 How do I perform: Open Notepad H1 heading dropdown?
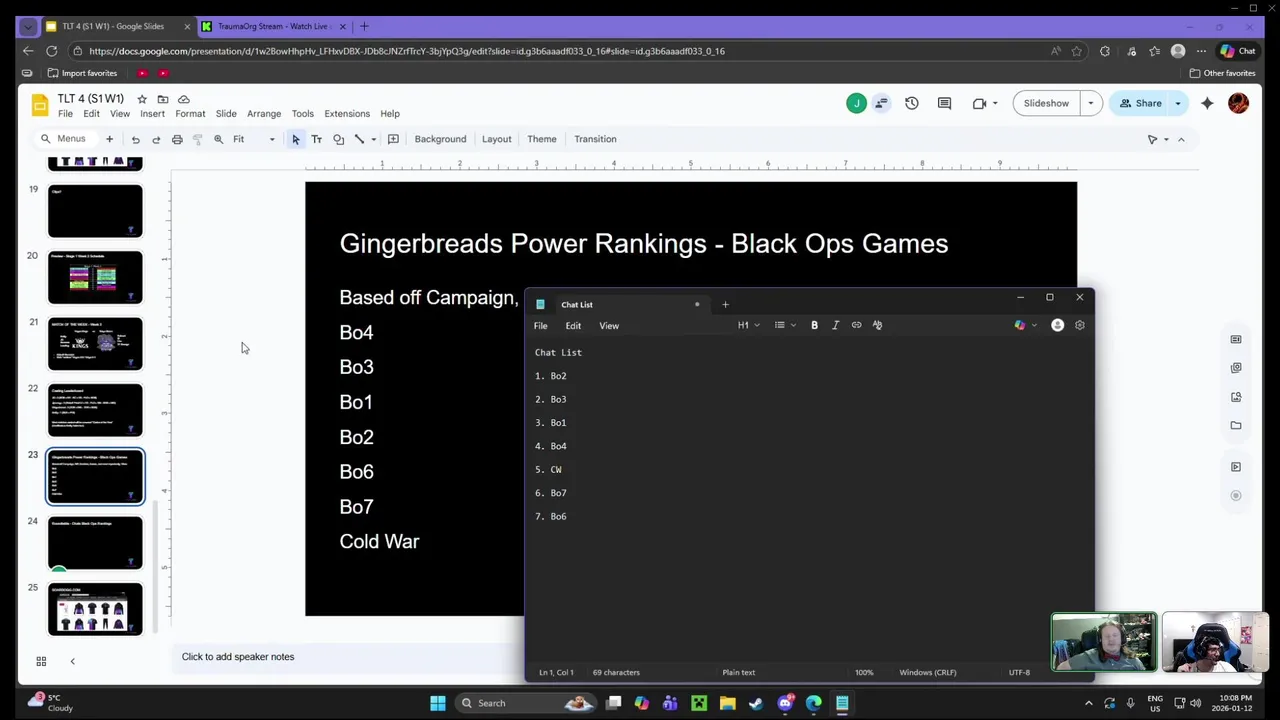(x=749, y=325)
